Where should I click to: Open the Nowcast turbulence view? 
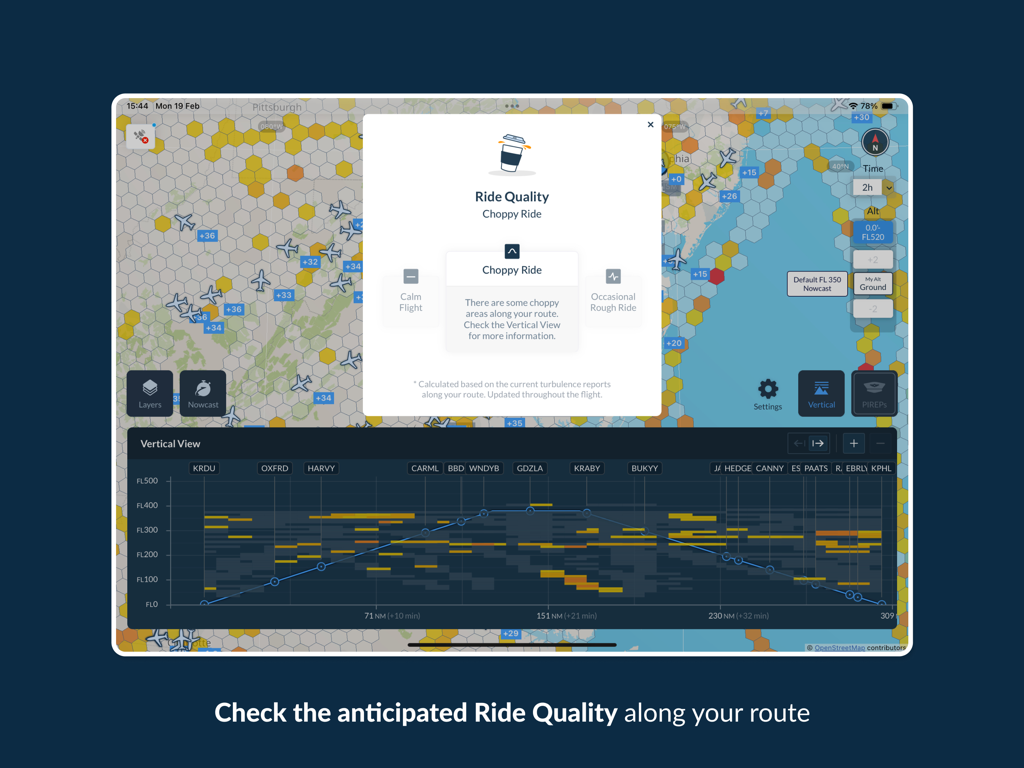point(203,393)
